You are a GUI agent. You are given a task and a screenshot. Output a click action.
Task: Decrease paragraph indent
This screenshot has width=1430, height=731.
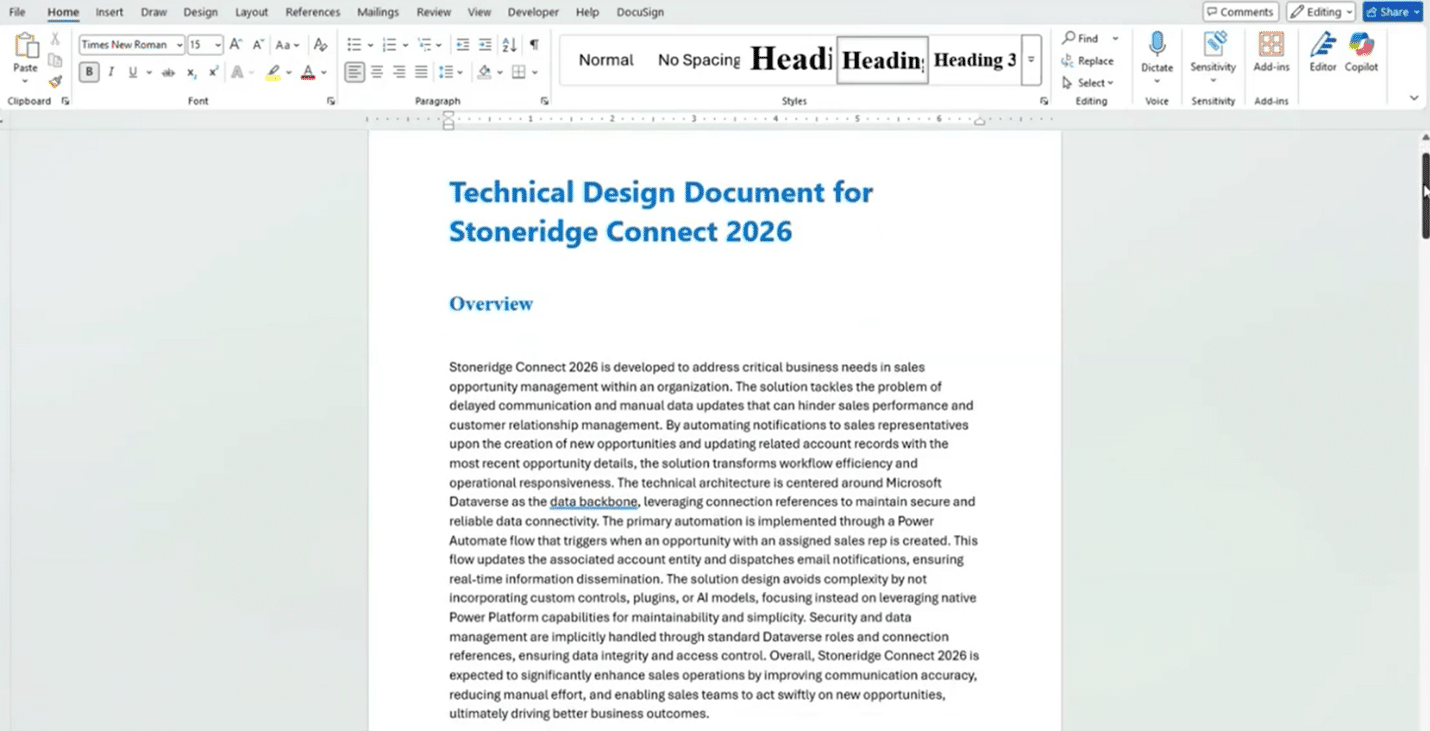463,45
